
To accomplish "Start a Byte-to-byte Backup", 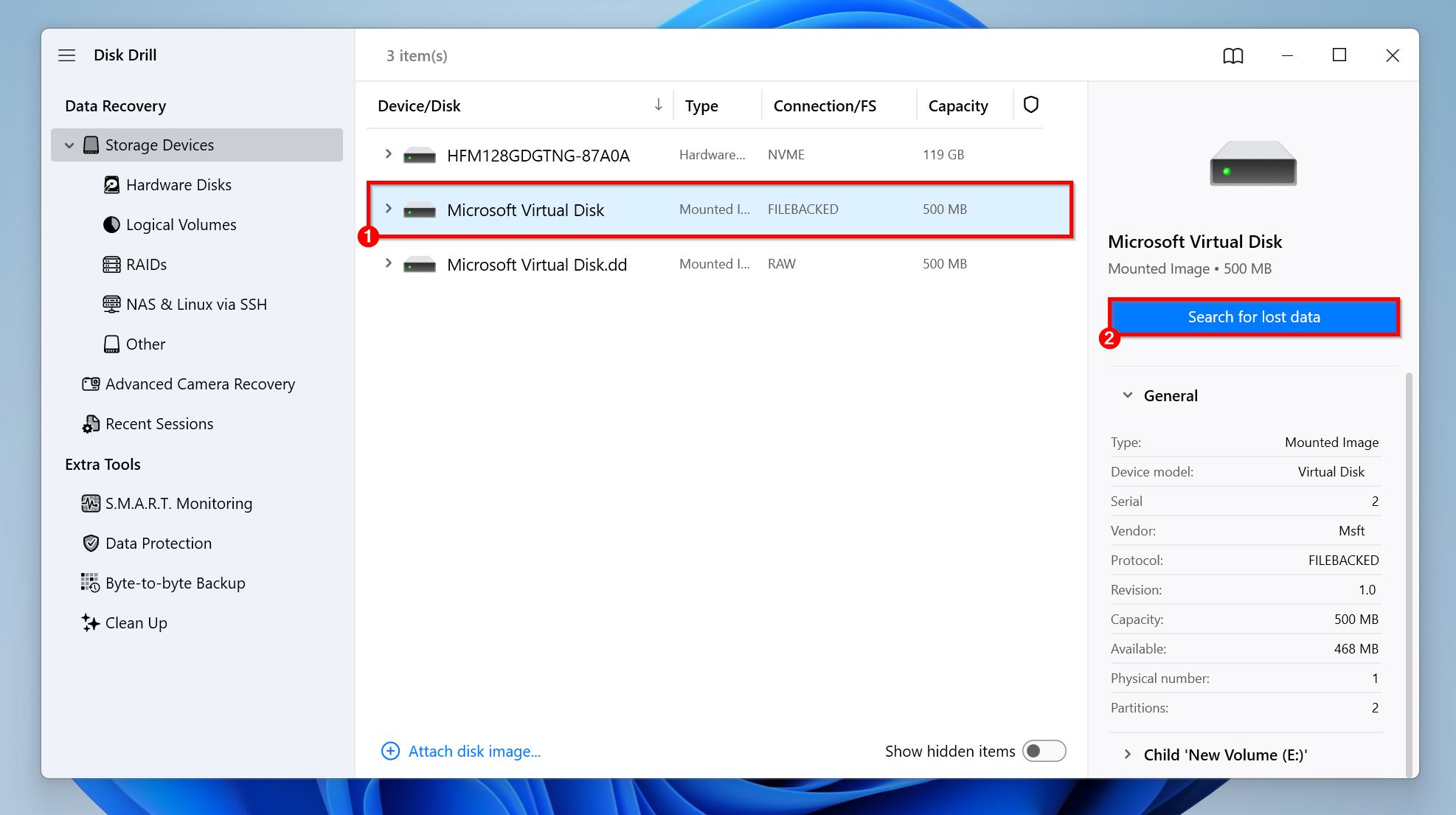I will 175,583.
